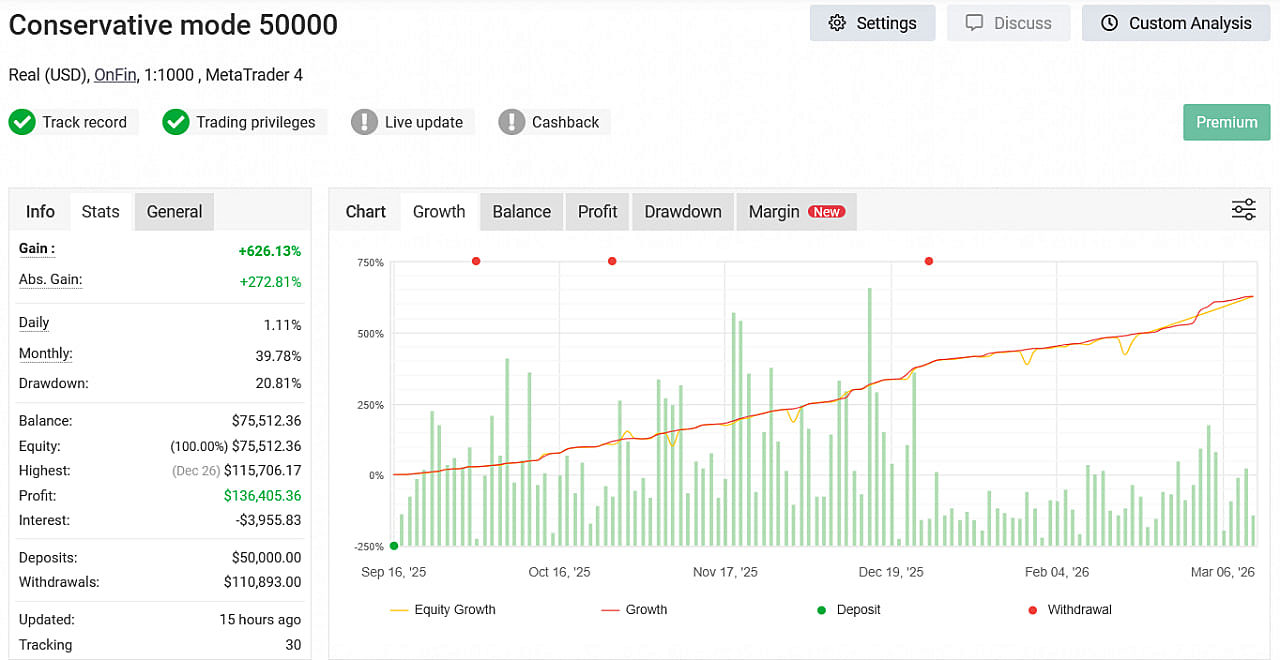This screenshot has height=660, width=1280.
Task: Click the green deposit dot on chart
Action: point(394,545)
